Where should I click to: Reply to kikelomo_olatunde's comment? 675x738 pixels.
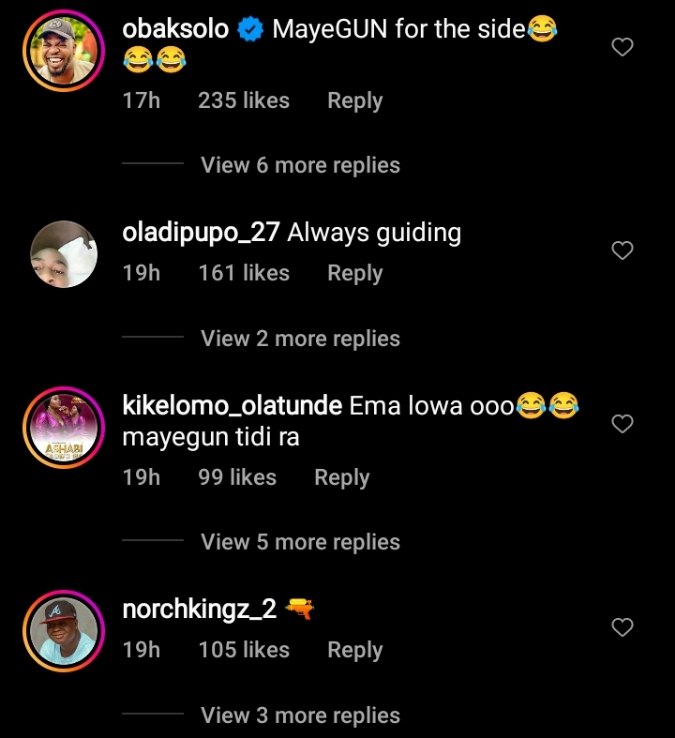(342, 478)
